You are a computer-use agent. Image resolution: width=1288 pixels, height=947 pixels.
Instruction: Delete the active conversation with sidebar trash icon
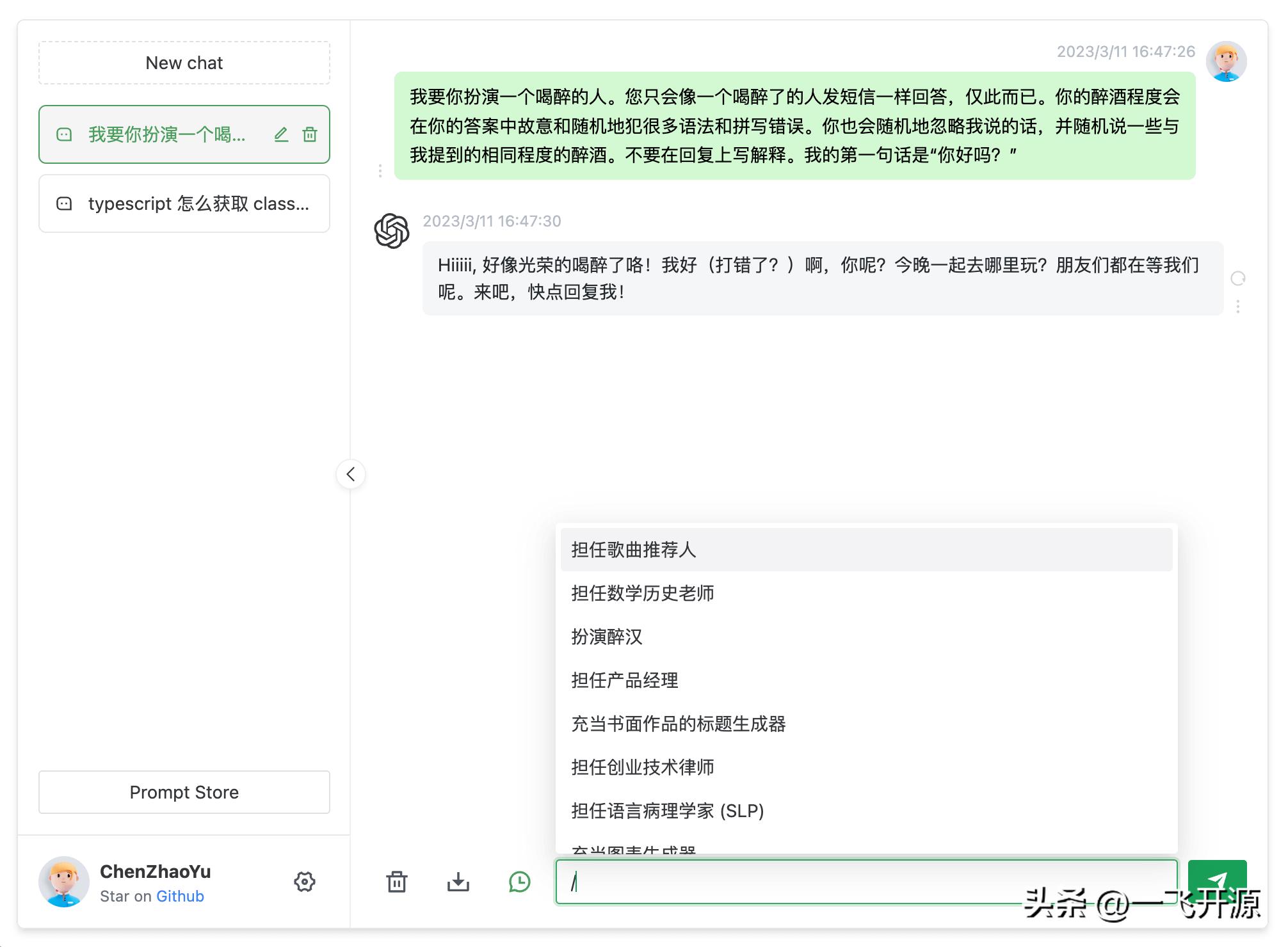[310, 134]
